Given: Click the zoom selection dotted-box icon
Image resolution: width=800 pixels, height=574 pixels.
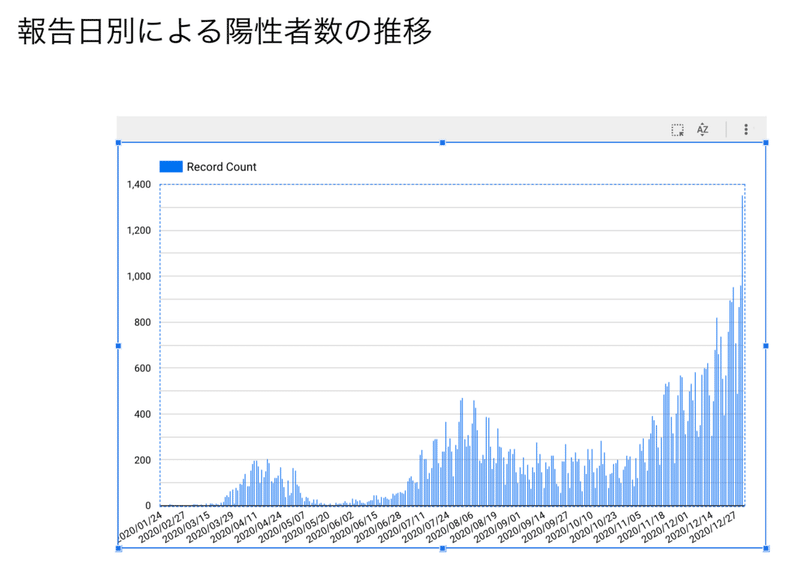Looking at the screenshot, I should coord(677,130).
